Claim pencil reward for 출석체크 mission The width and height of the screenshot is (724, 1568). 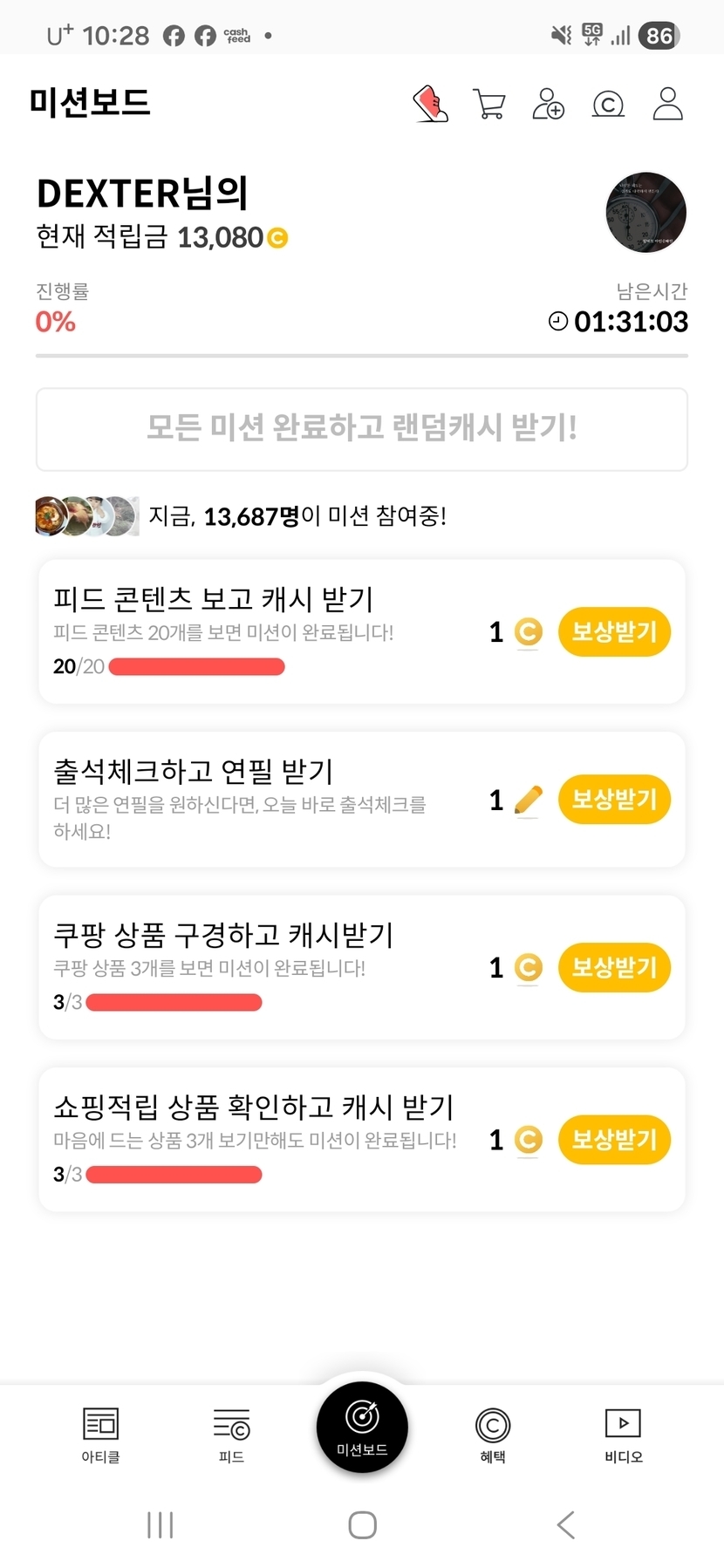point(614,799)
